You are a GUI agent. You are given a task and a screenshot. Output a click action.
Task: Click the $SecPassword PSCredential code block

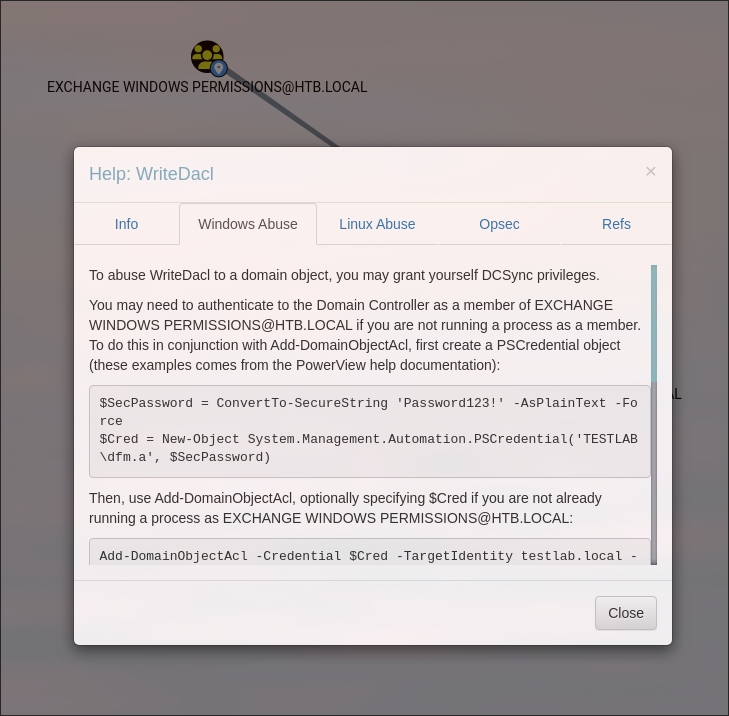369,431
